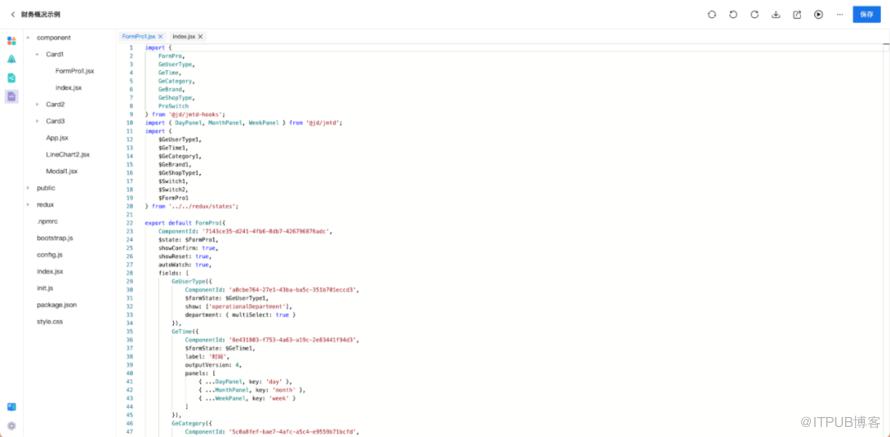Screen dimensions: 890x437
Task: Open index.jsx under Card1 folder
Action: (x=69, y=88)
